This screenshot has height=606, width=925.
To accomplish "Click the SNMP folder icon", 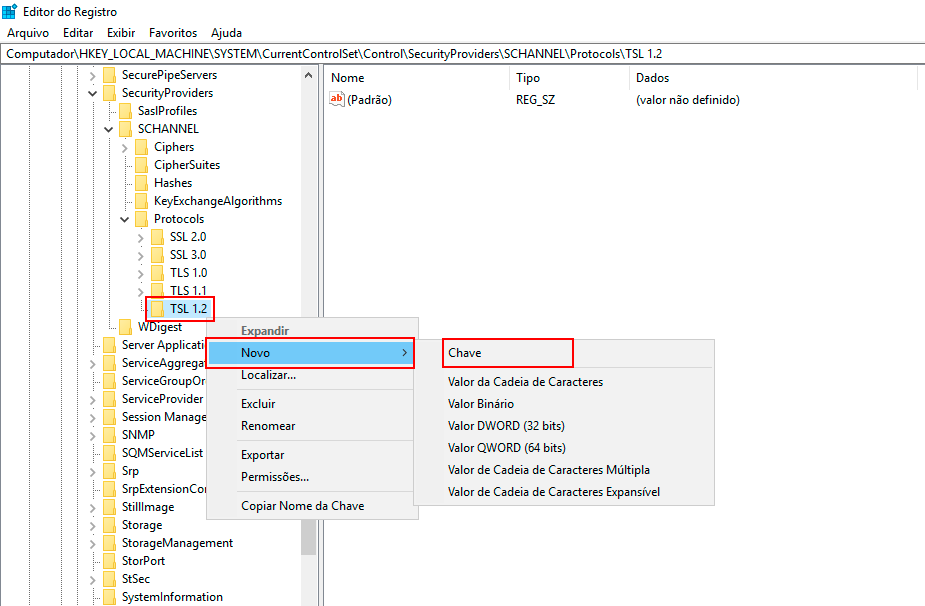I will [110, 435].
